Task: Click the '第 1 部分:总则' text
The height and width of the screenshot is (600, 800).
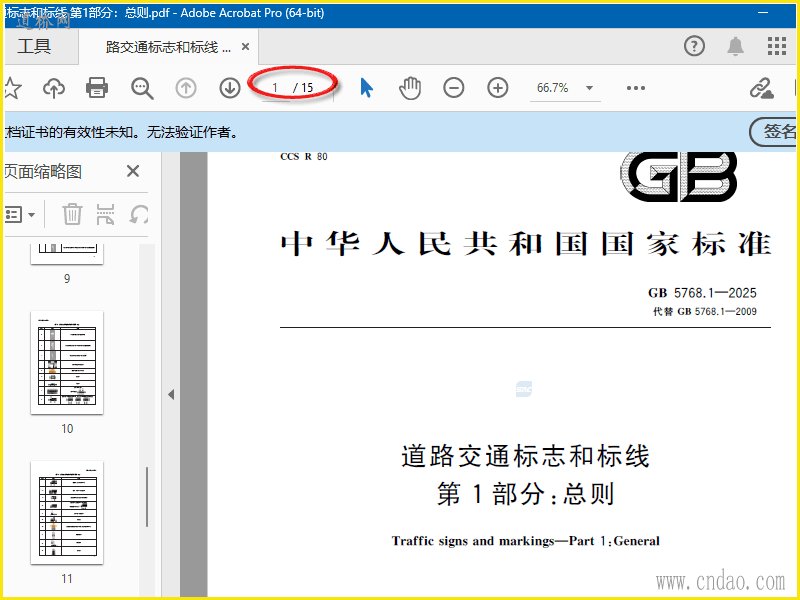Action: [x=525, y=494]
